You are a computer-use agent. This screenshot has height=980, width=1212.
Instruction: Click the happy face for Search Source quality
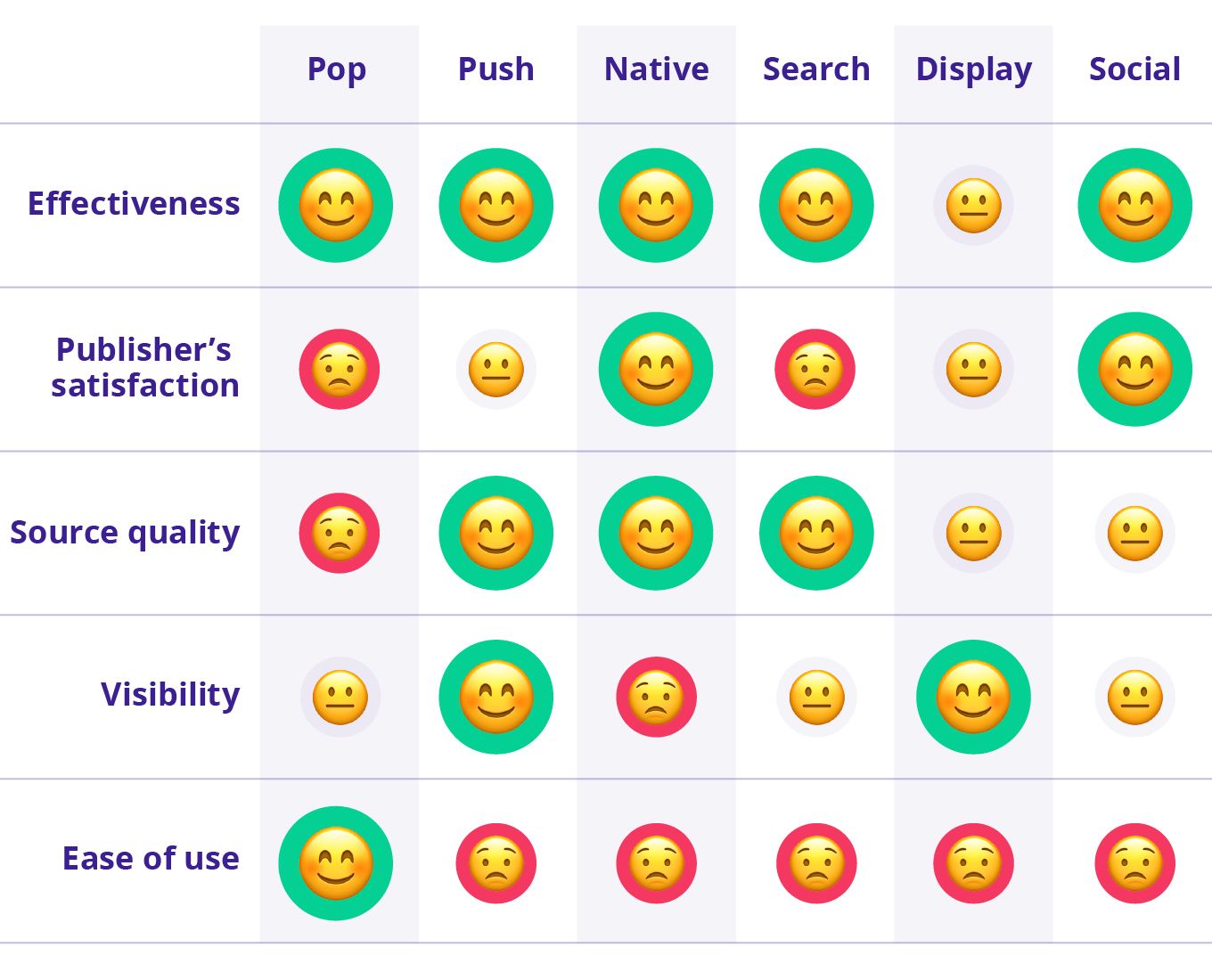point(816,533)
